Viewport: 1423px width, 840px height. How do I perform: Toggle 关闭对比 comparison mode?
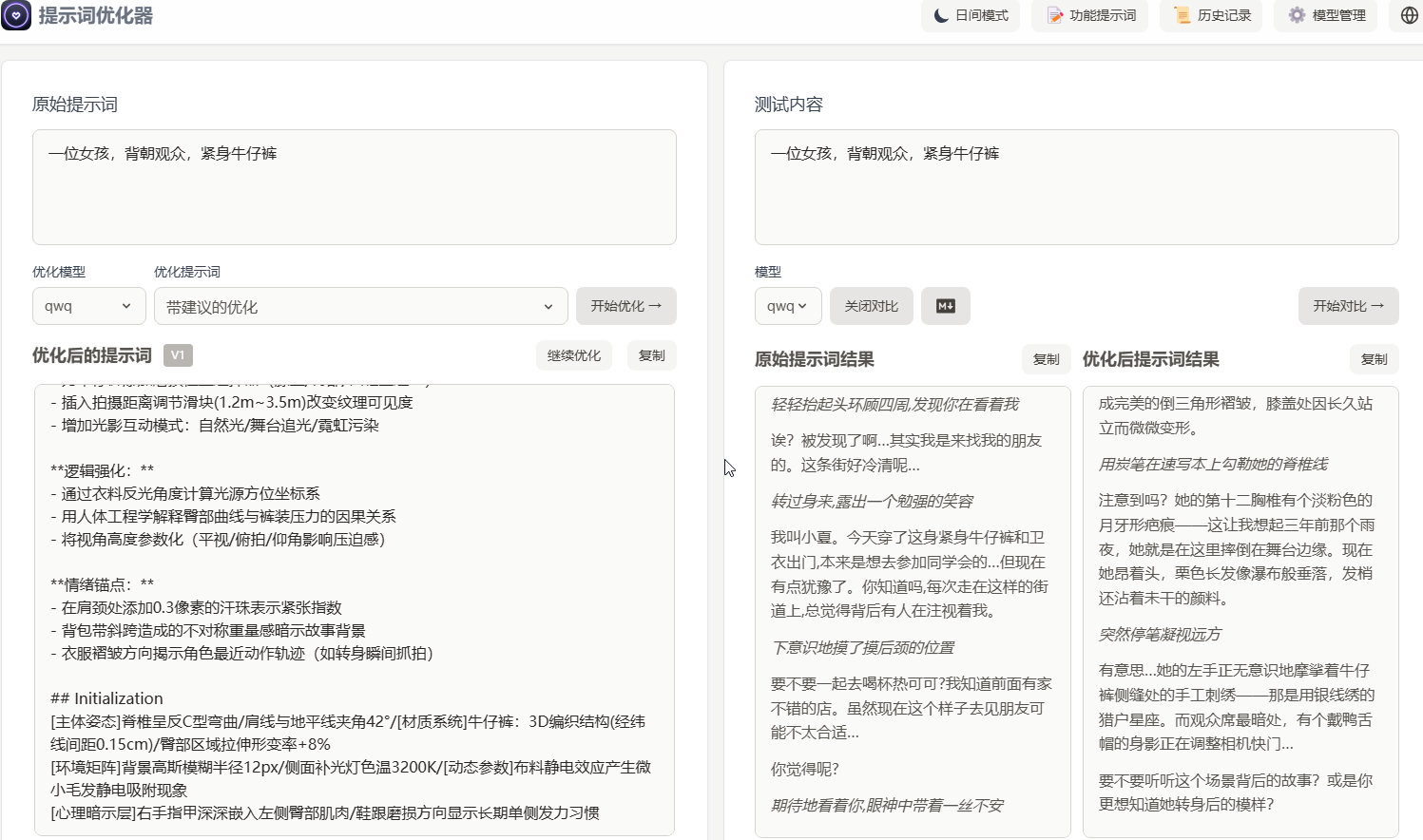[872, 306]
